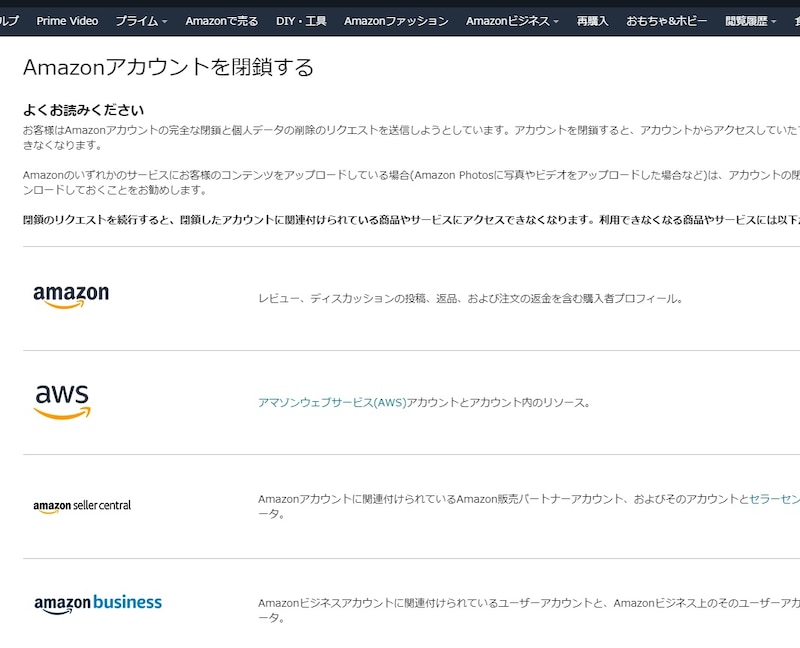Click the bold 閉鎖のリクエストを続行すると paragraph
Viewport: 800px width, 648px height.
point(411,220)
